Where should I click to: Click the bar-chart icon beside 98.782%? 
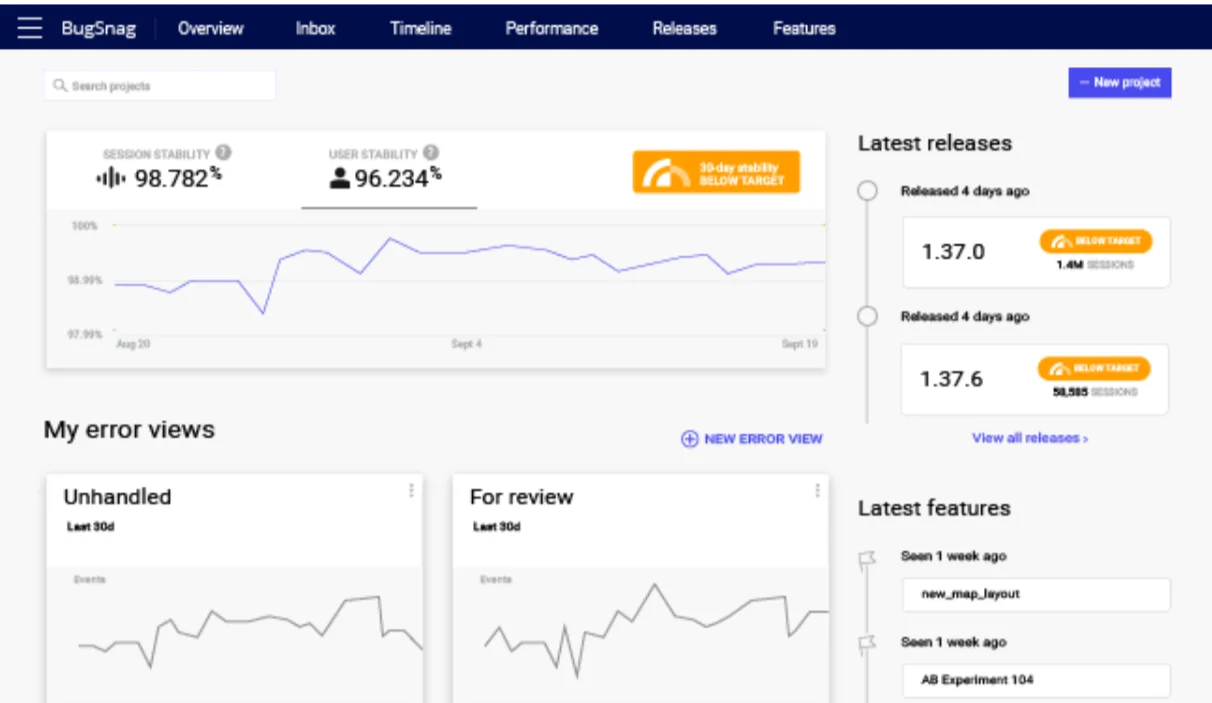(110, 176)
